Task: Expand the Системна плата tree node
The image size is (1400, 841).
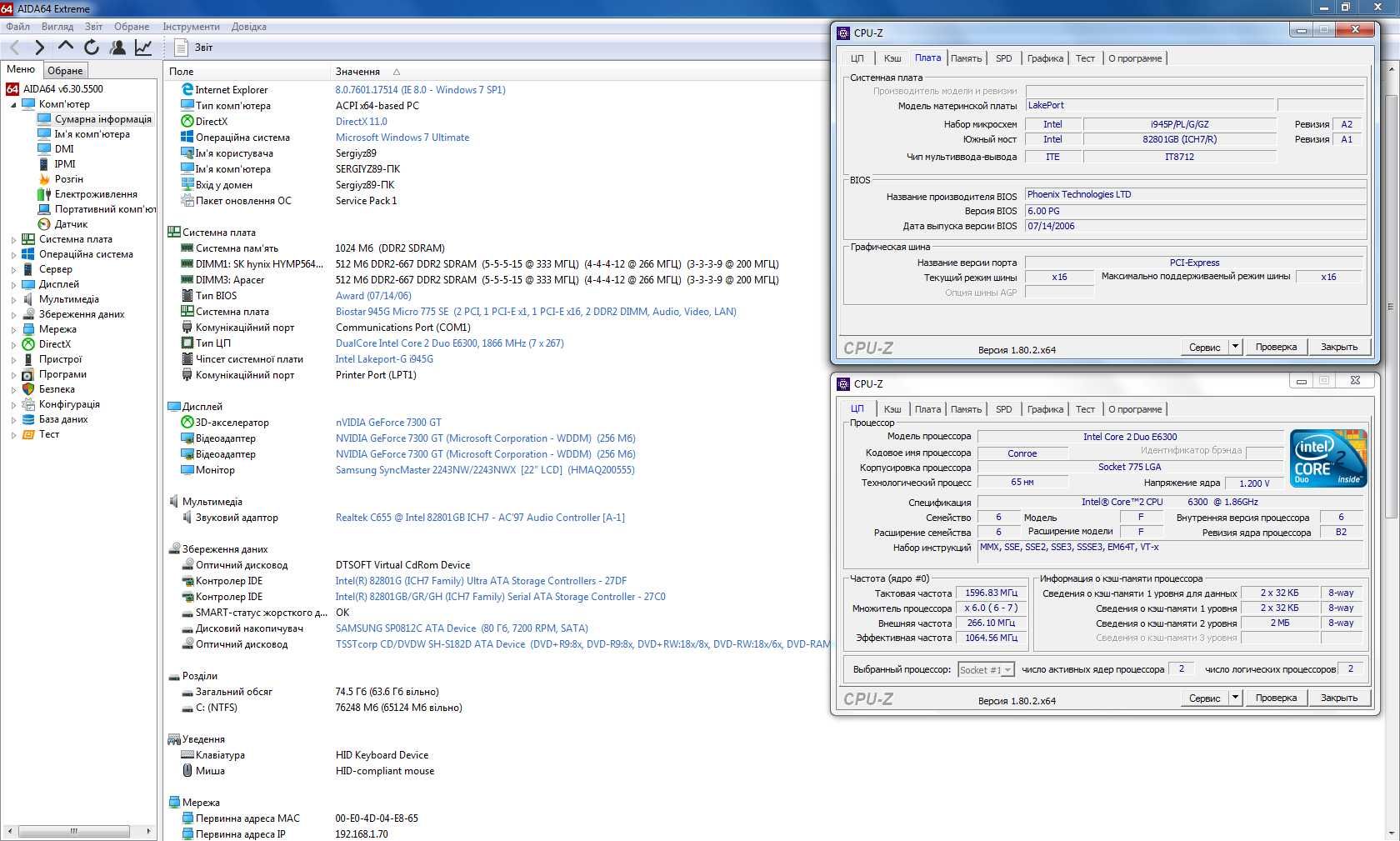Action: click(13, 240)
